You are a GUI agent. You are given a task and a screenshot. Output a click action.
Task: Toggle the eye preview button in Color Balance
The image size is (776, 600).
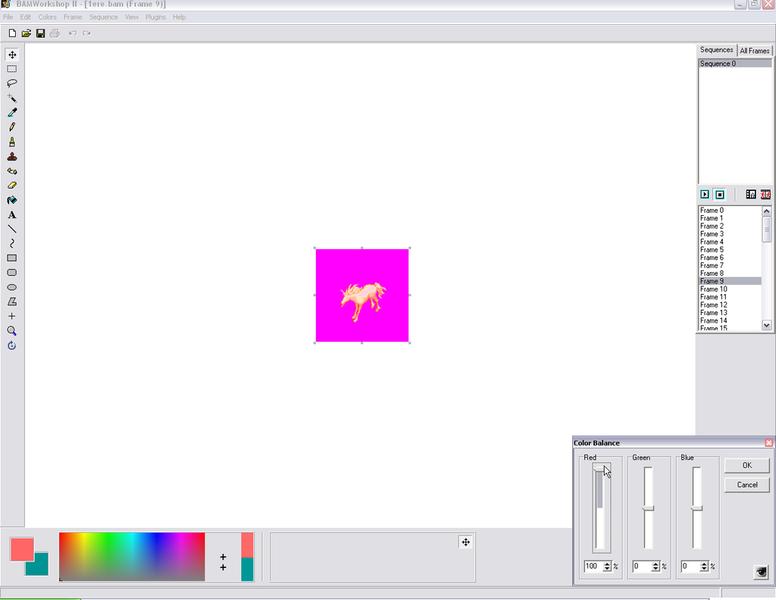pos(761,572)
